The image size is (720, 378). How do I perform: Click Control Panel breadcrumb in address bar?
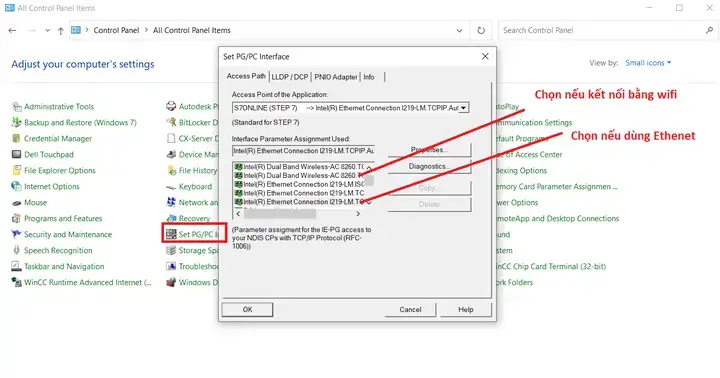[116, 30]
